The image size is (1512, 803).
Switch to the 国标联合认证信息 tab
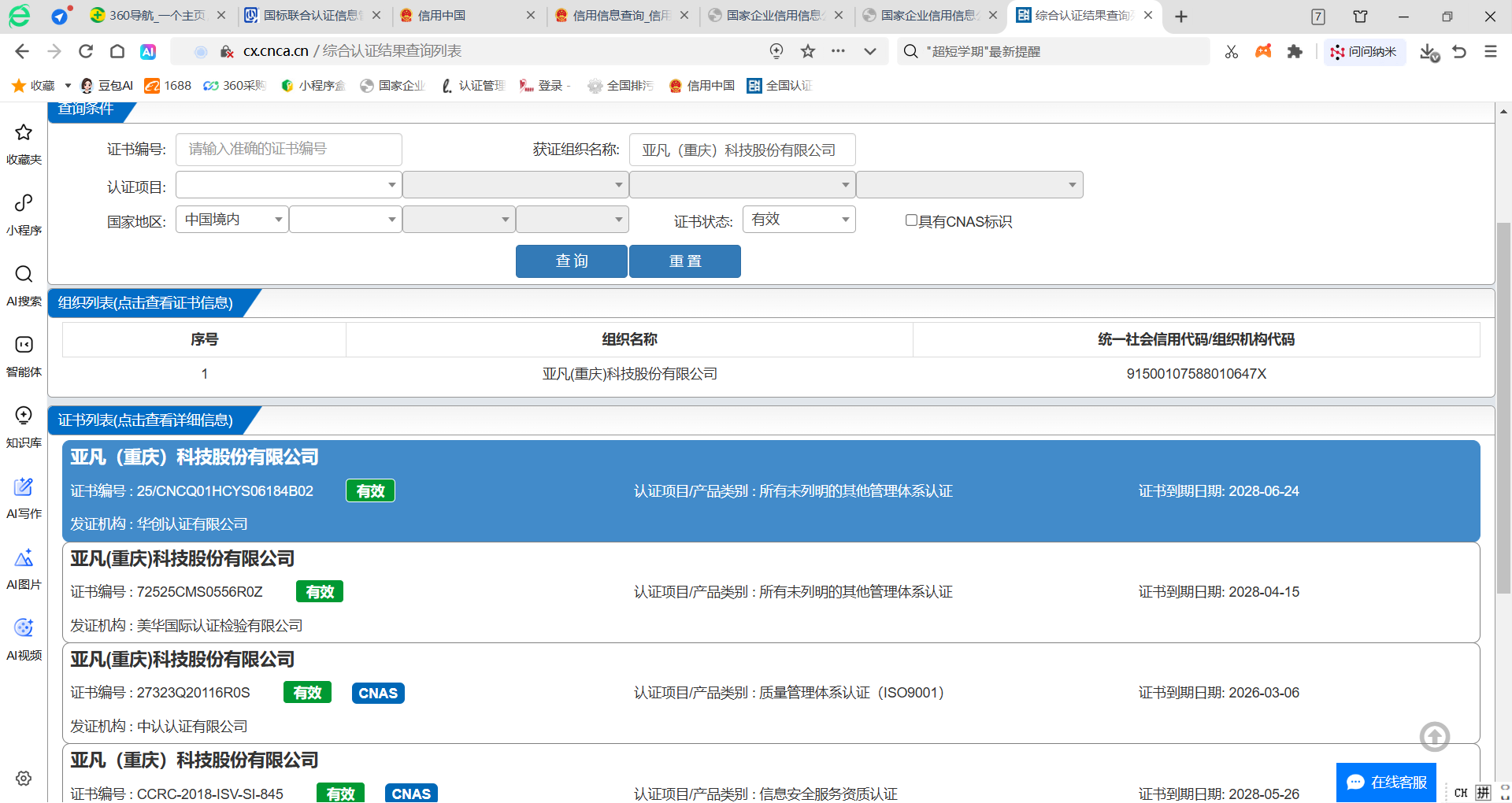click(x=312, y=16)
